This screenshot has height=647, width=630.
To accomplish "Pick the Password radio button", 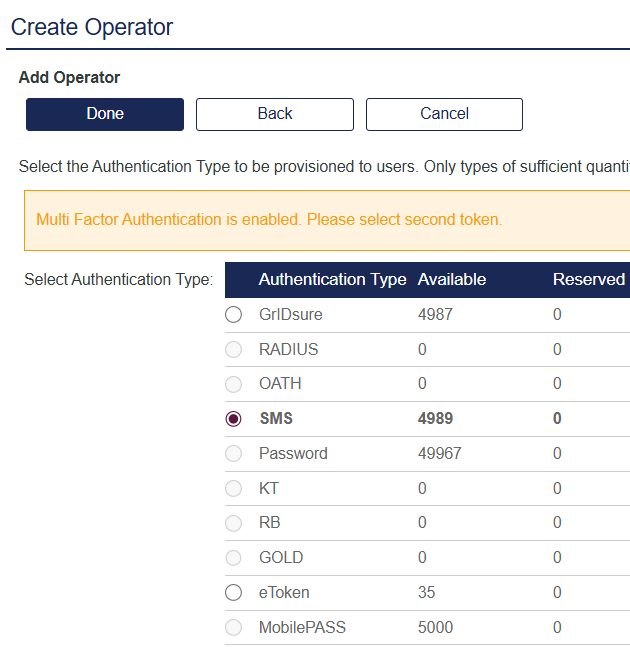I will pyautogui.click(x=234, y=454).
